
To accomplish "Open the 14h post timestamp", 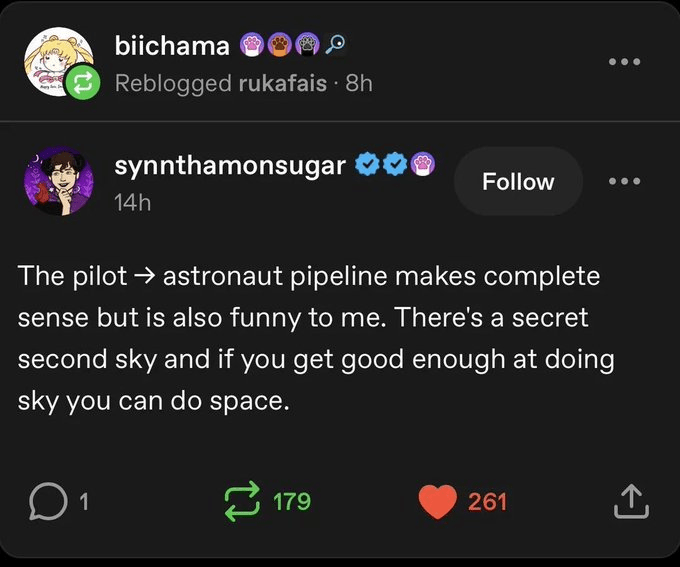I will coord(133,202).
